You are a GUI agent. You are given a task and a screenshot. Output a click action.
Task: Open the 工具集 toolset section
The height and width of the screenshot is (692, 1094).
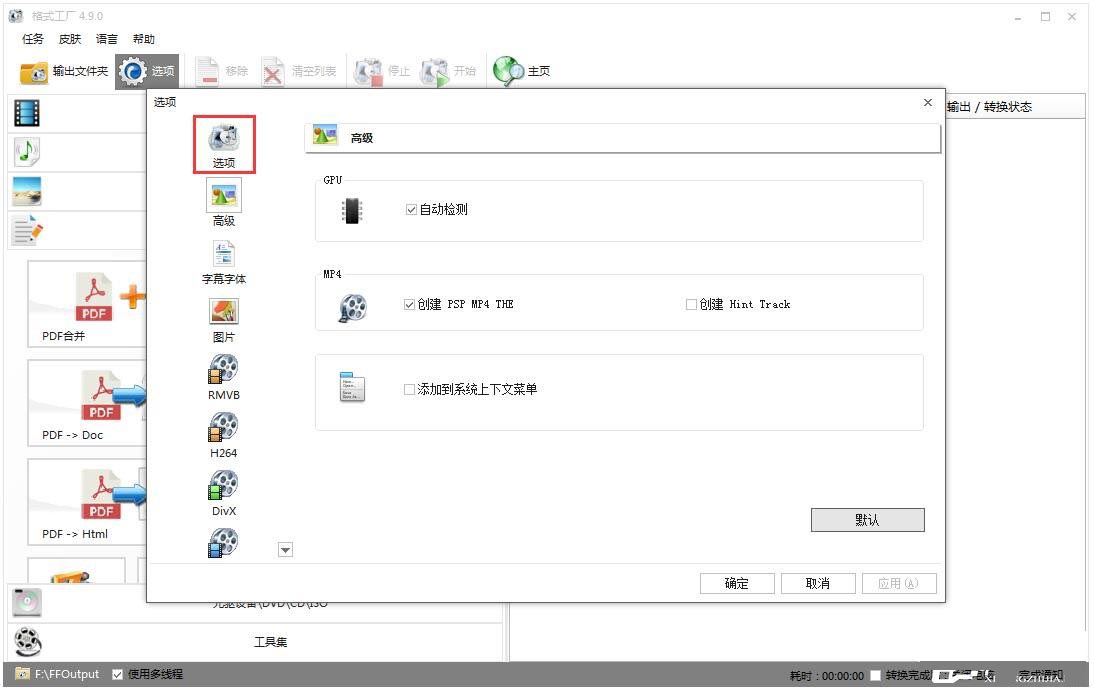[270, 642]
